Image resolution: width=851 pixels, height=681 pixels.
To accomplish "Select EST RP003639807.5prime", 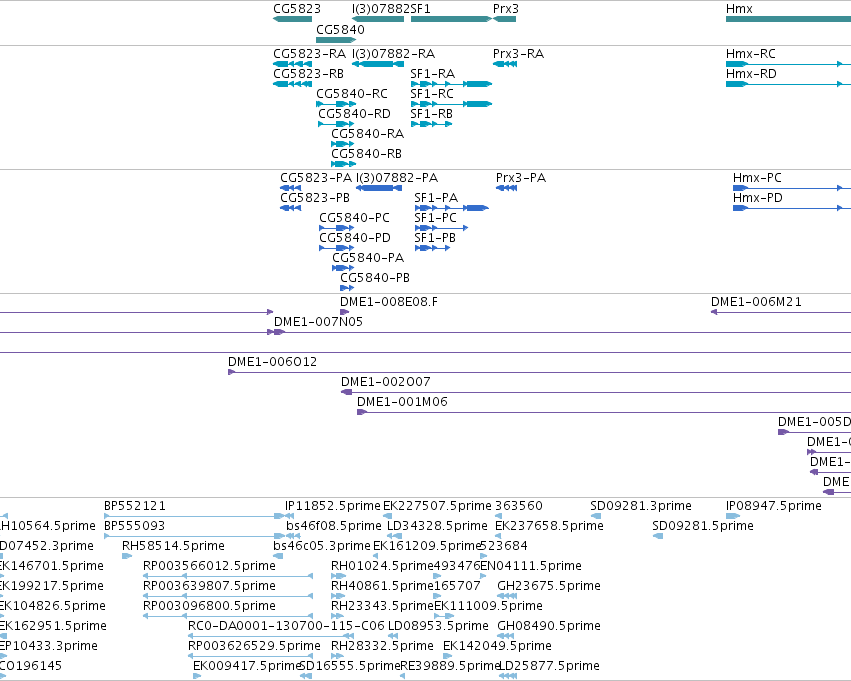I will (209, 587).
